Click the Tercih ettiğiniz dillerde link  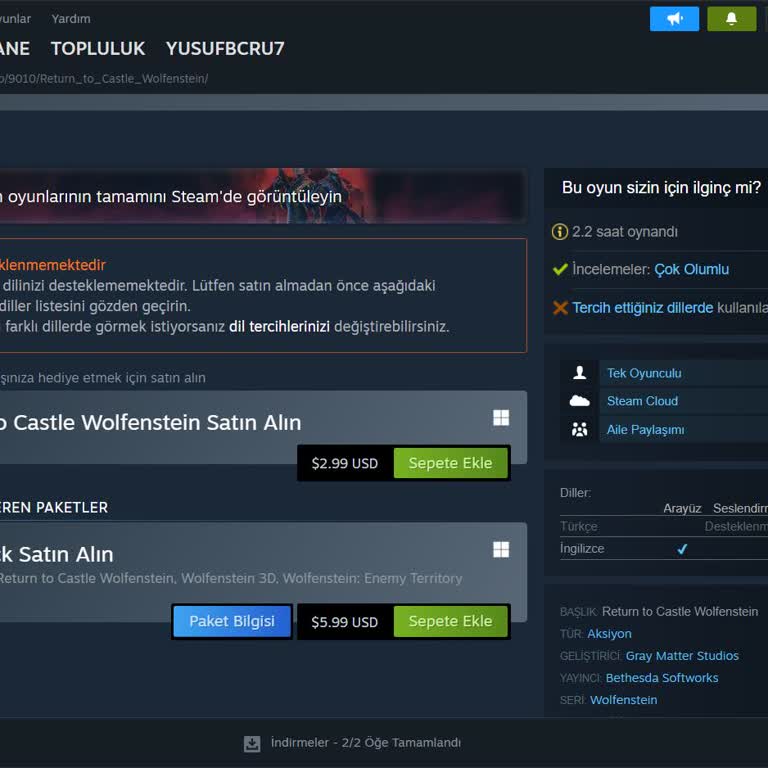642,308
